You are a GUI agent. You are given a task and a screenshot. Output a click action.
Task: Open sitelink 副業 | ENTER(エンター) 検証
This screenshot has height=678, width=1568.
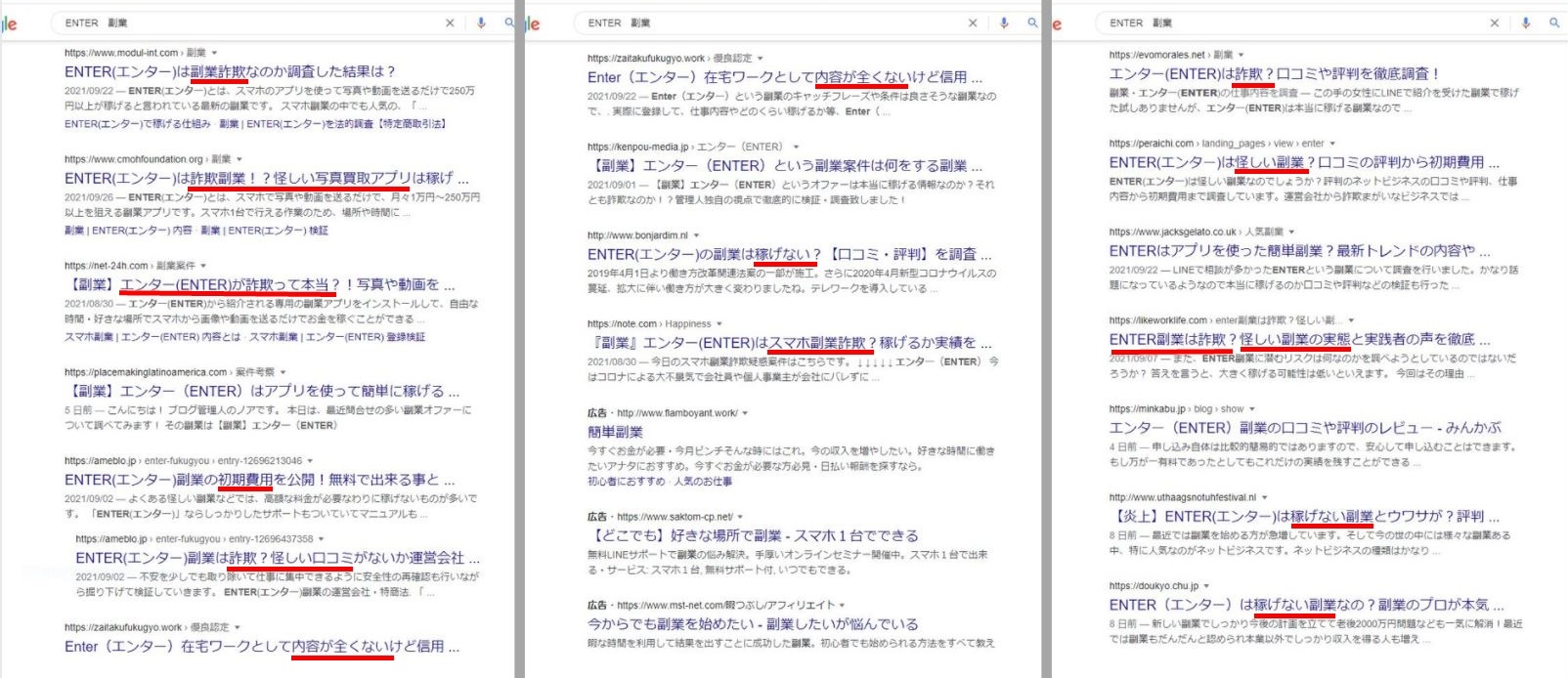tap(264, 231)
